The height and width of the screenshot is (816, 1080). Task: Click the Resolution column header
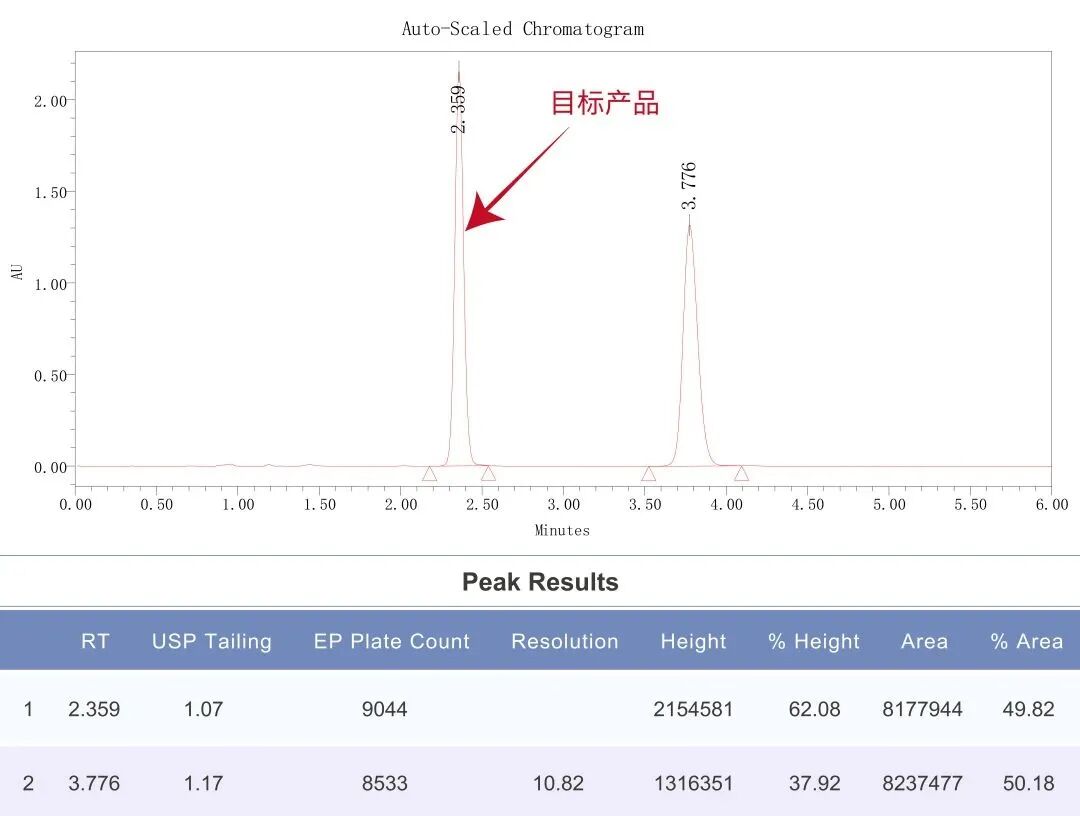pos(565,641)
